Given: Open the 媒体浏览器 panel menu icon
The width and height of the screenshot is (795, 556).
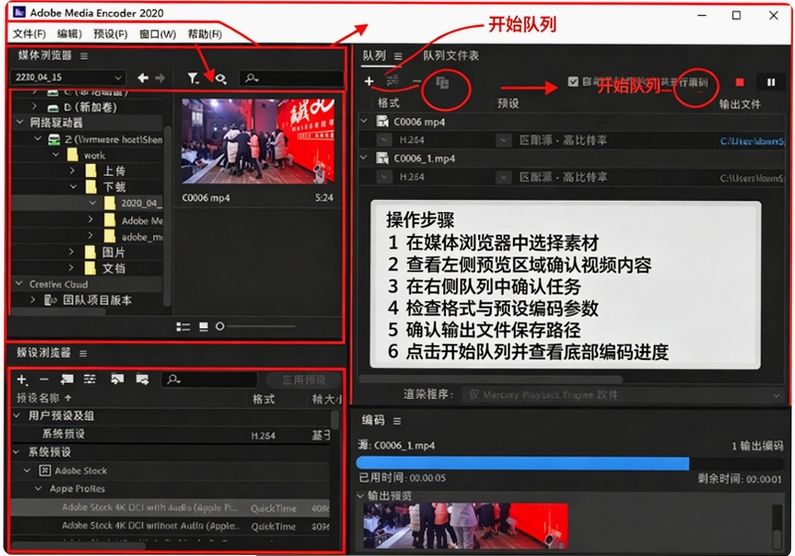Looking at the screenshot, I should (x=84, y=56).
